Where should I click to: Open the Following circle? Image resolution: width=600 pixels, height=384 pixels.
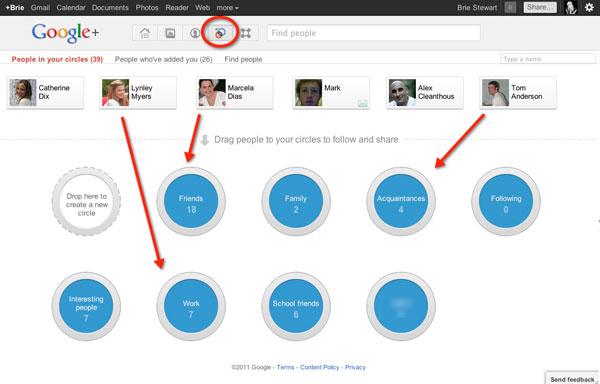[x=506, y=201]
